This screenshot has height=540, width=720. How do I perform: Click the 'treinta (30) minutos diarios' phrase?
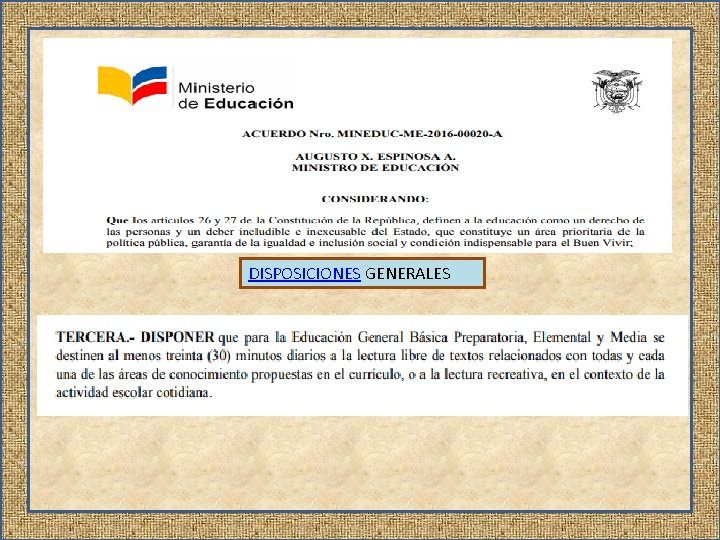coord(243,356)
